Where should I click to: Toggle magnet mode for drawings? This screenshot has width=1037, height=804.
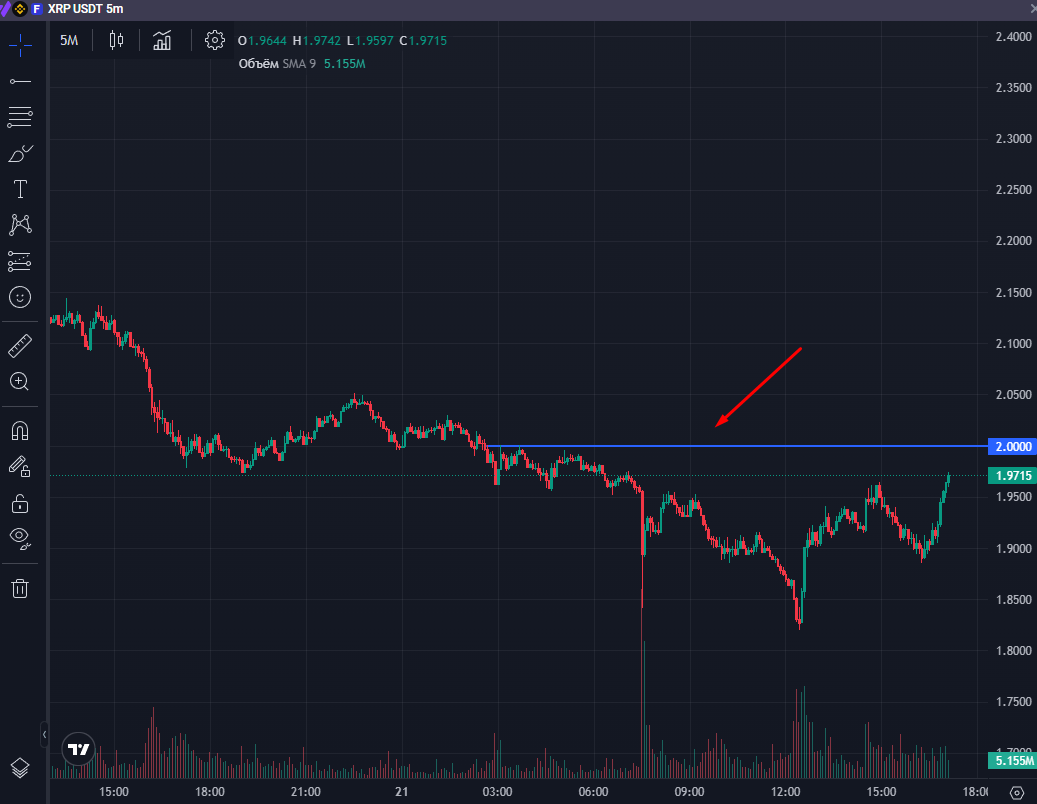pos(20,431)
